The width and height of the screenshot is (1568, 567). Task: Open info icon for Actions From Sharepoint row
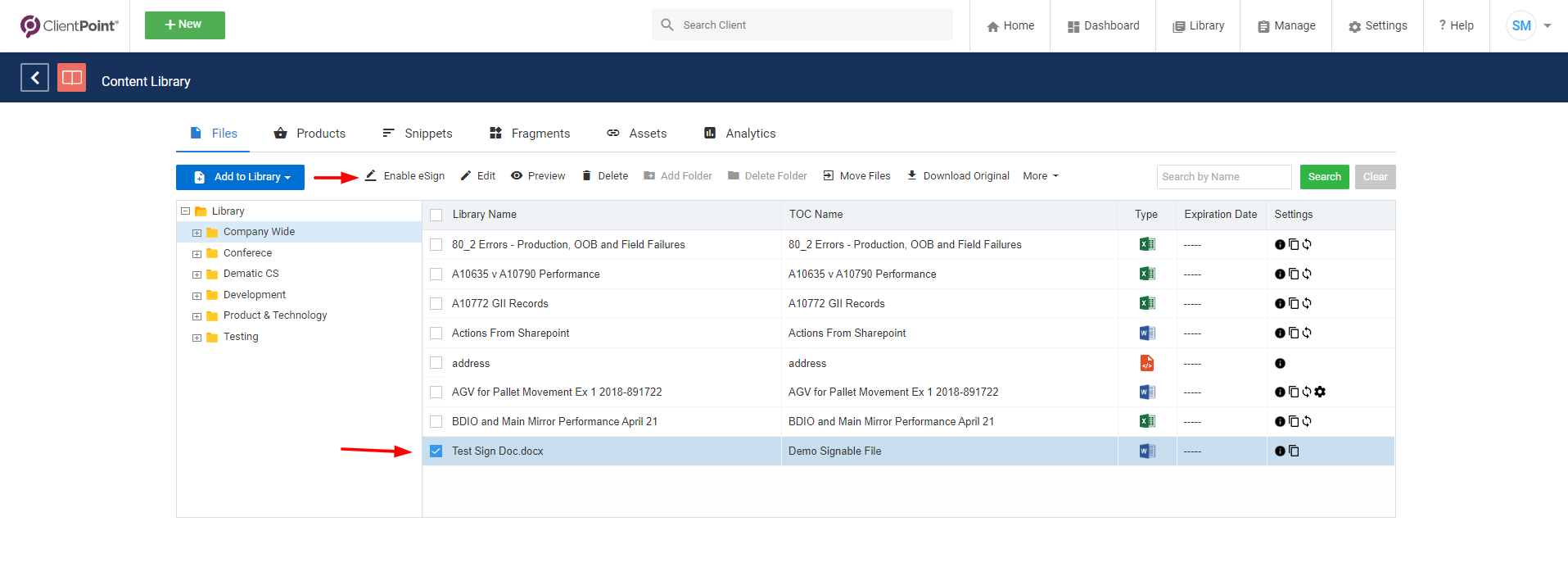(x=1280, y=333)
